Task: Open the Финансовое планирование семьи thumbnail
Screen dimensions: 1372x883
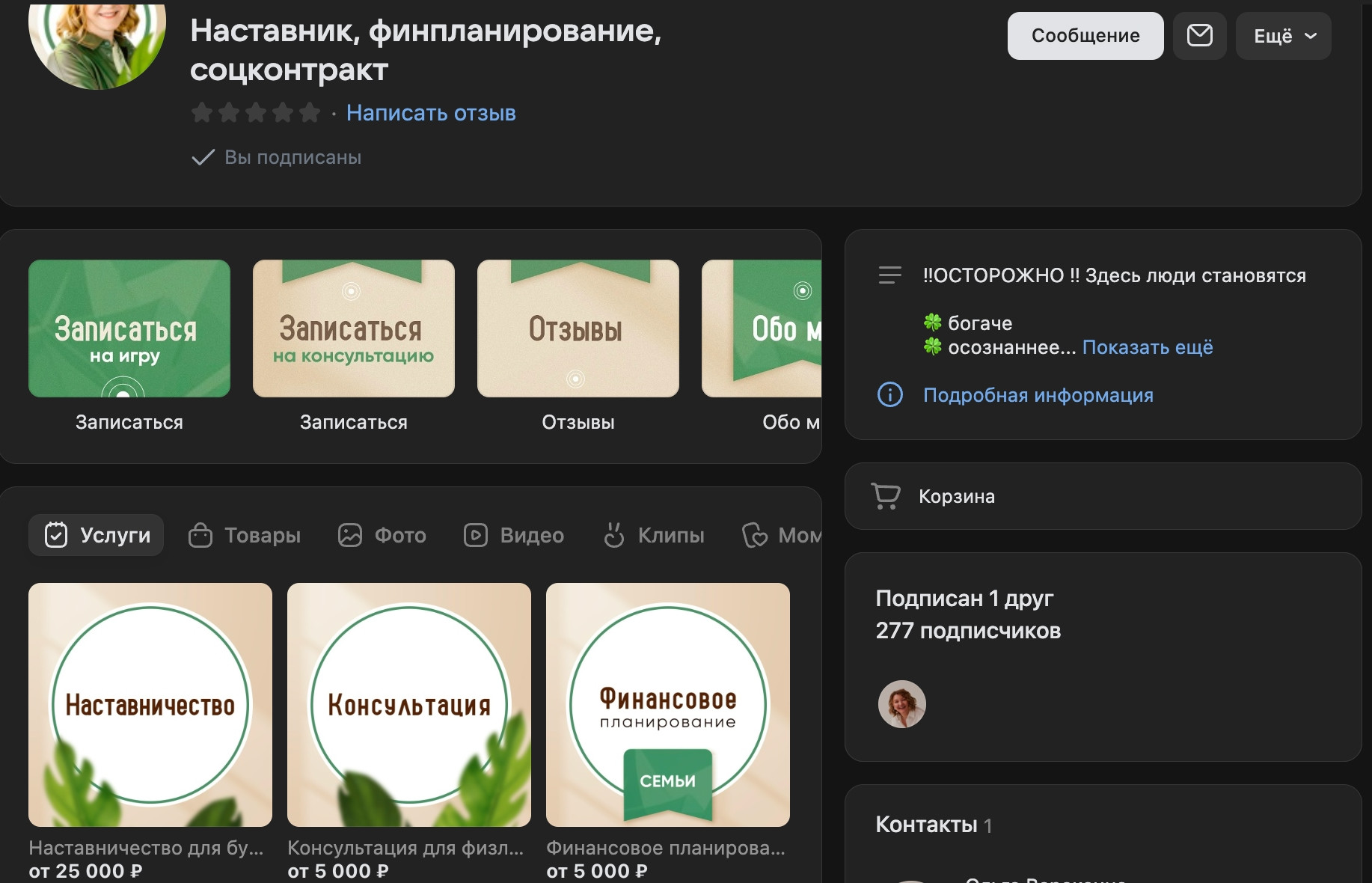Action: coord(668,705)
